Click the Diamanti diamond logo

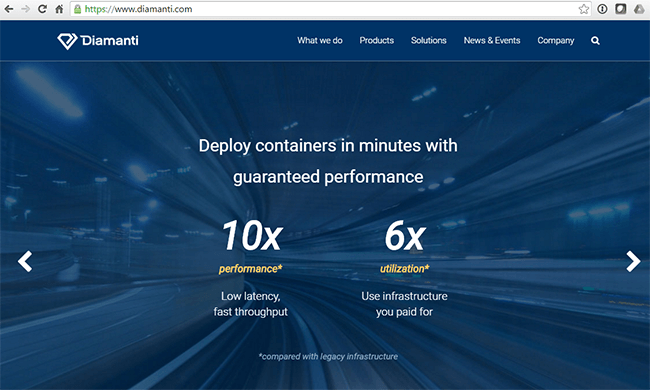[67, 41]
